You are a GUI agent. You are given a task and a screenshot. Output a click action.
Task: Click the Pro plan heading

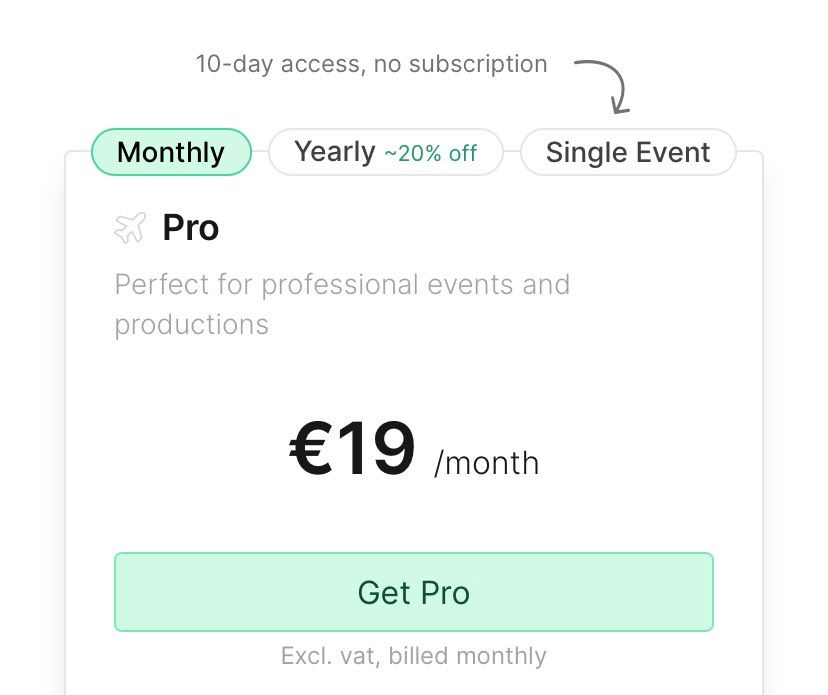click(x=191, y=228)
